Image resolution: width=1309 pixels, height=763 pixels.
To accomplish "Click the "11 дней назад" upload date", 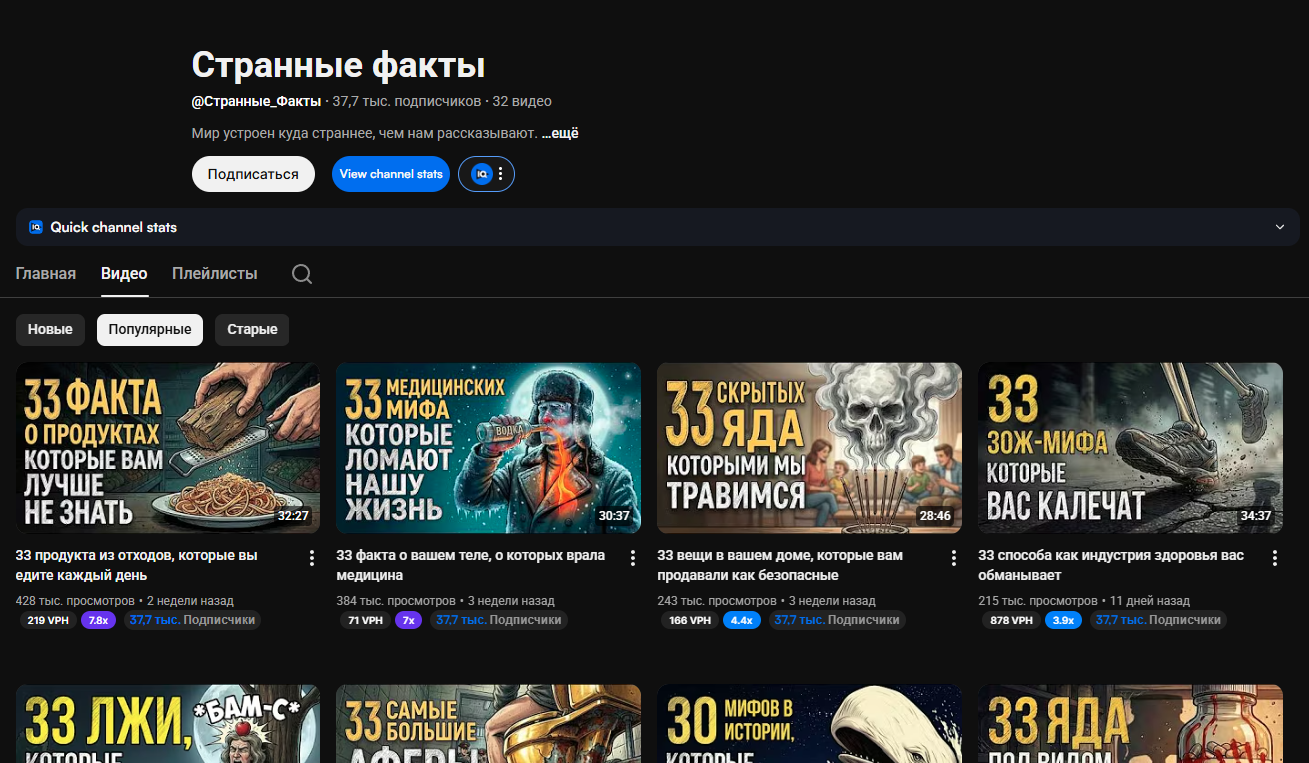I will [x=1149, y=601].
